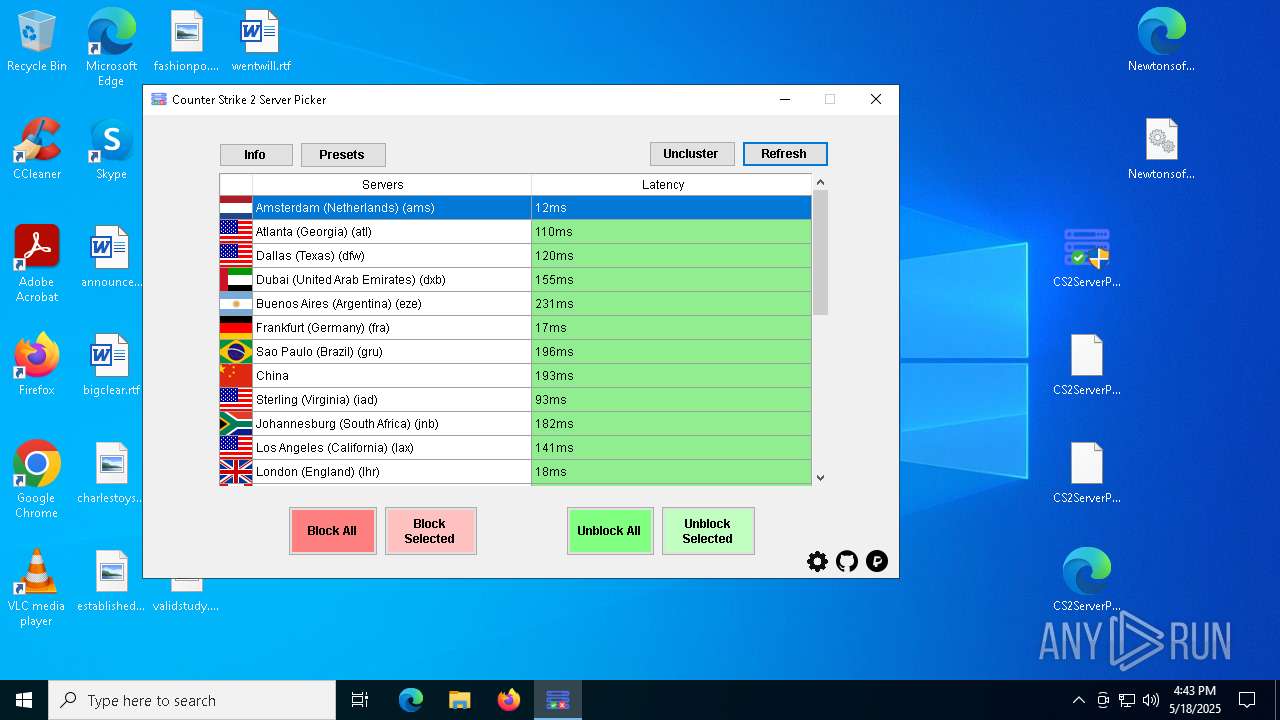Click the taskbar search box
Viewport: 1280px width, 720px height.
pos(192,700)
